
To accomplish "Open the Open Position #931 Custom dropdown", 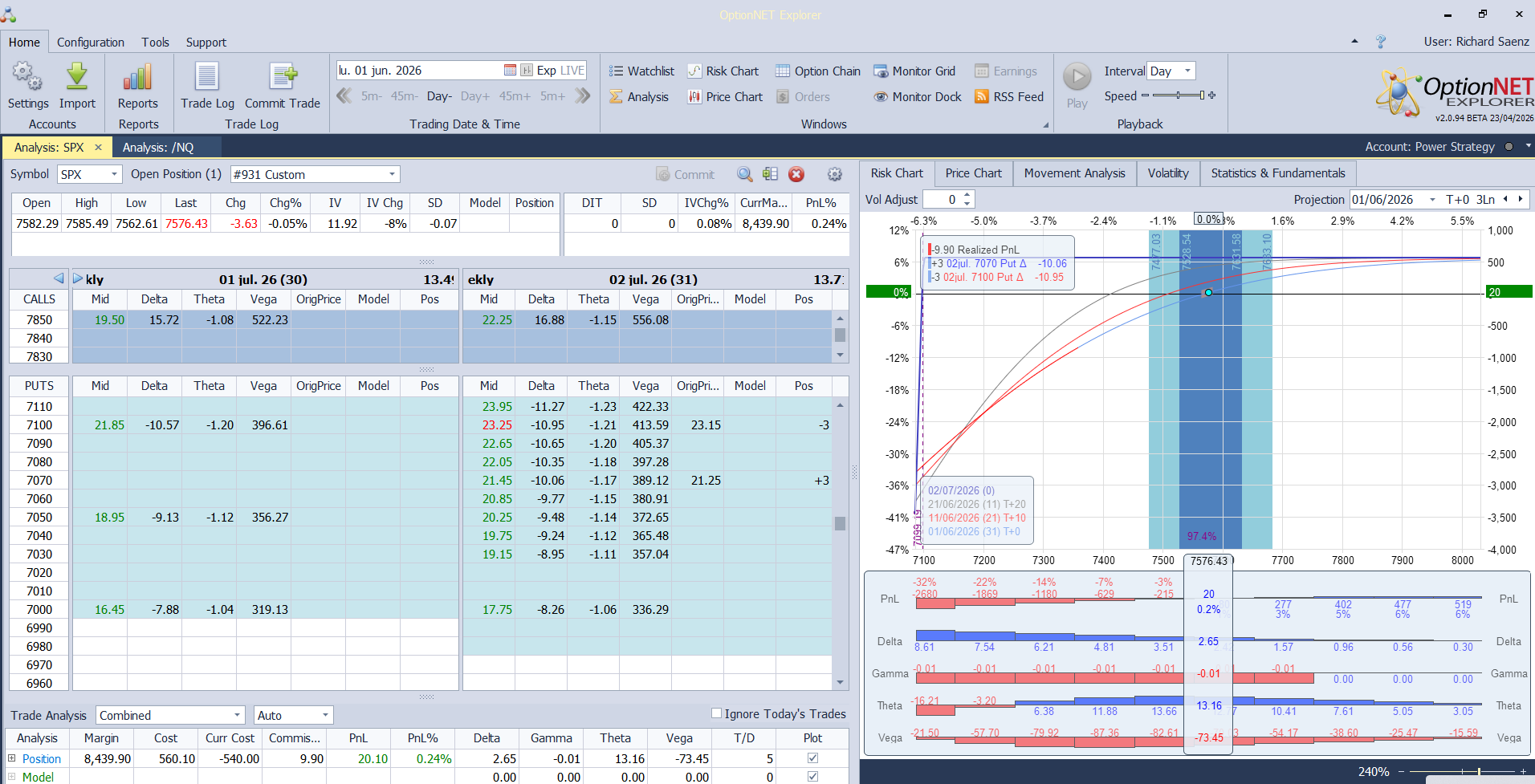I will coord(392,174).
